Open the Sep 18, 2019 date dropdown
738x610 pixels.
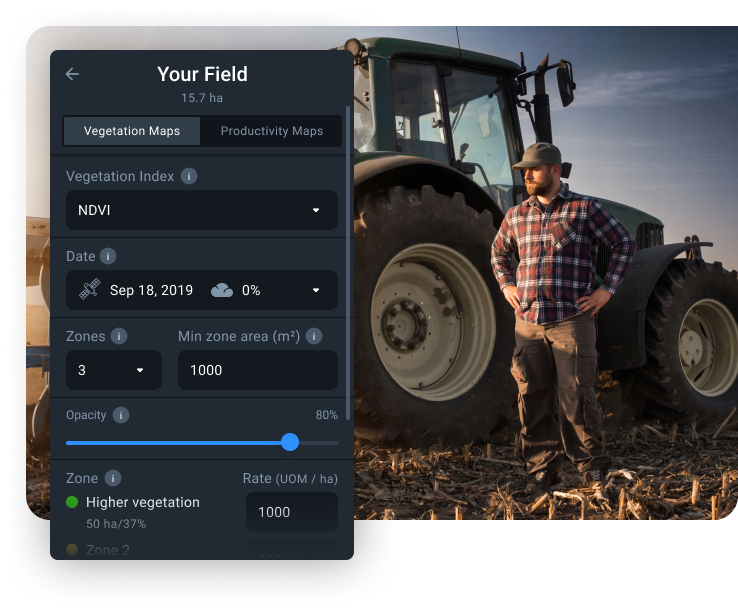pos(202,290)
